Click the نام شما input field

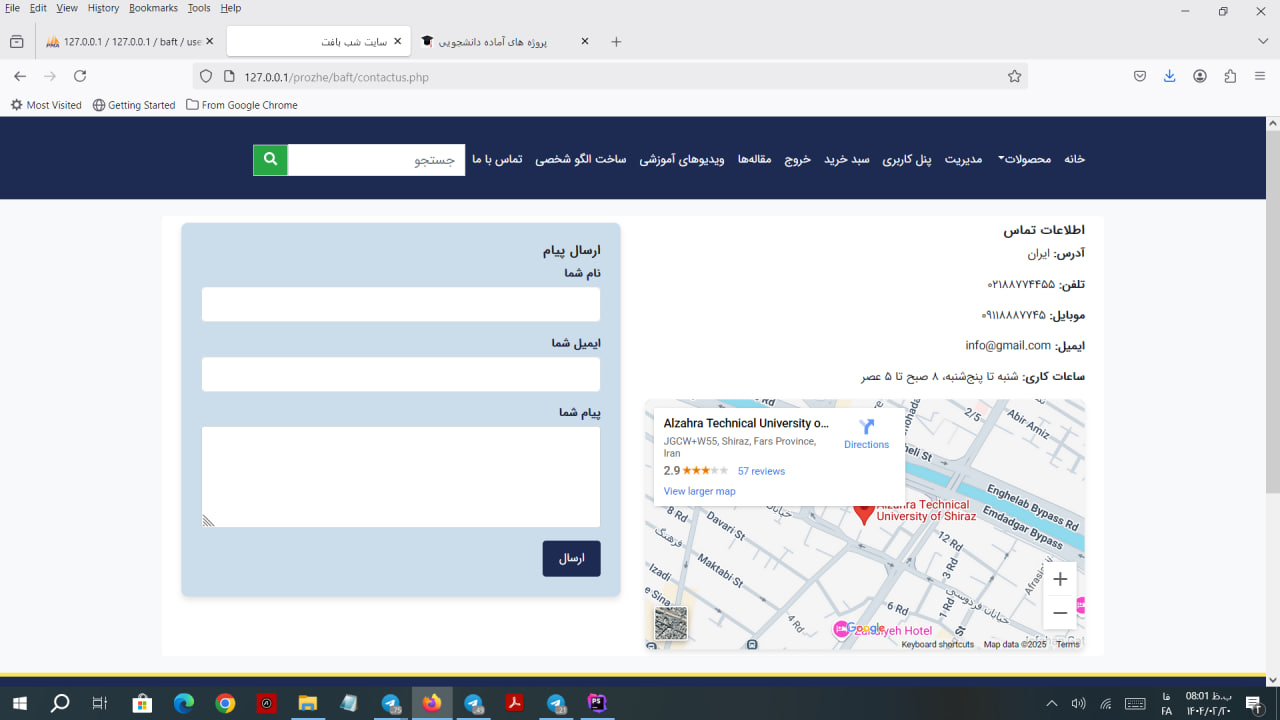(x=401, y=304)
